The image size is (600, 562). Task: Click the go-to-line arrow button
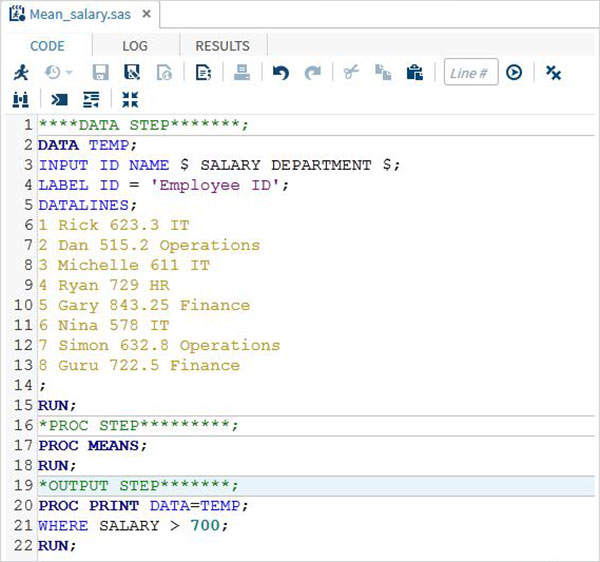(514, 73)
